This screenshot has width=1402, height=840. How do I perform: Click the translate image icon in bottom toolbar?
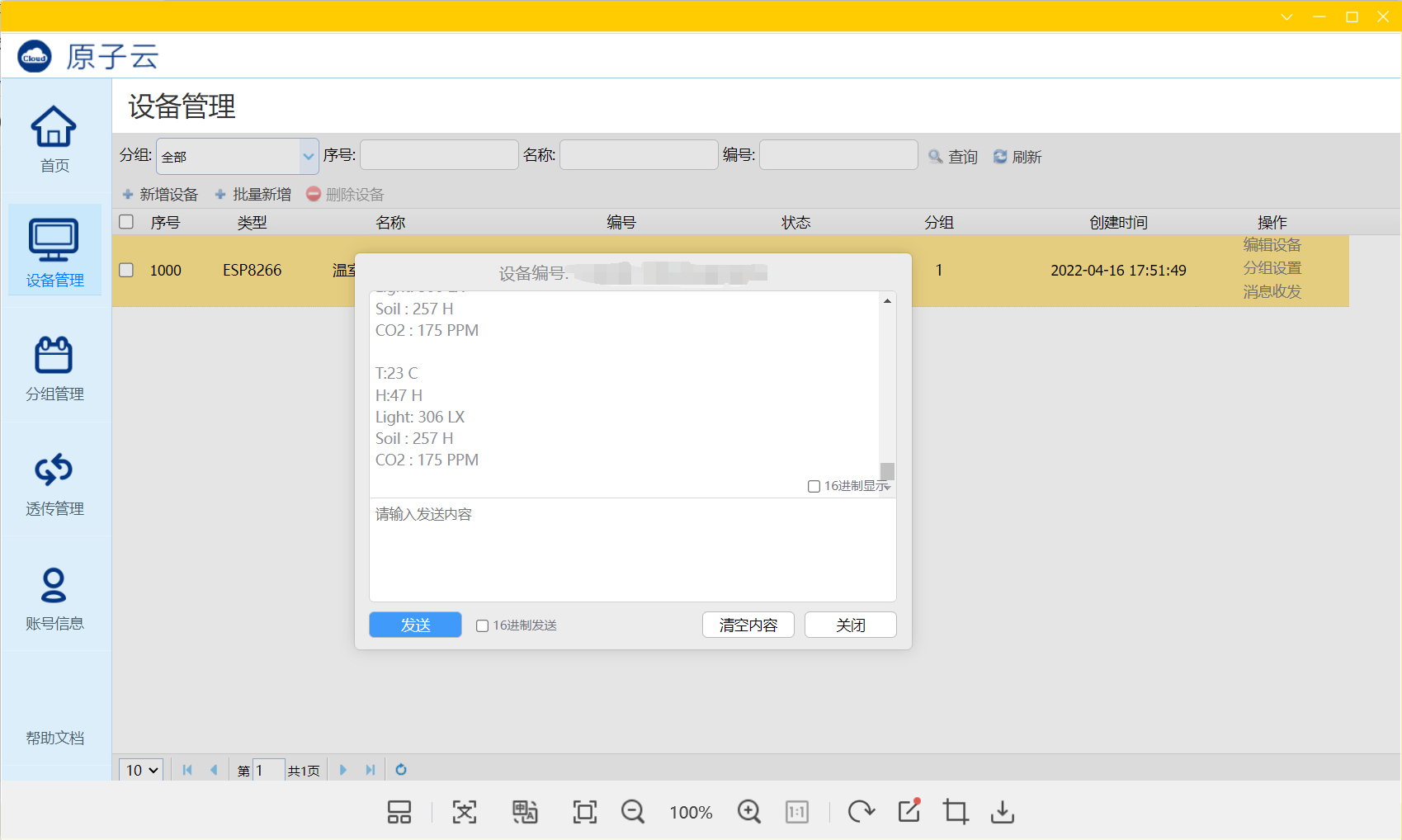click(x=525, y=812)
